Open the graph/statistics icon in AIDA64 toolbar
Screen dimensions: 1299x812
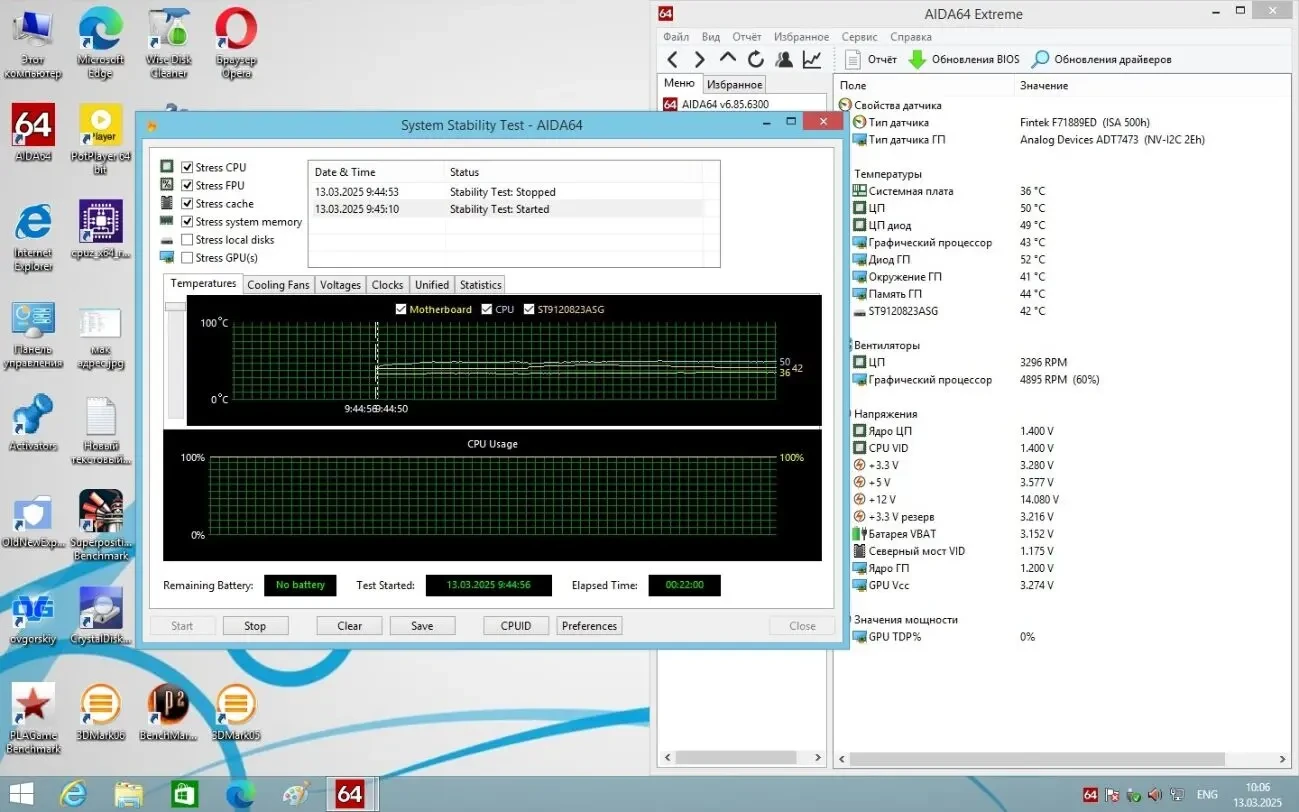(812, 58)
